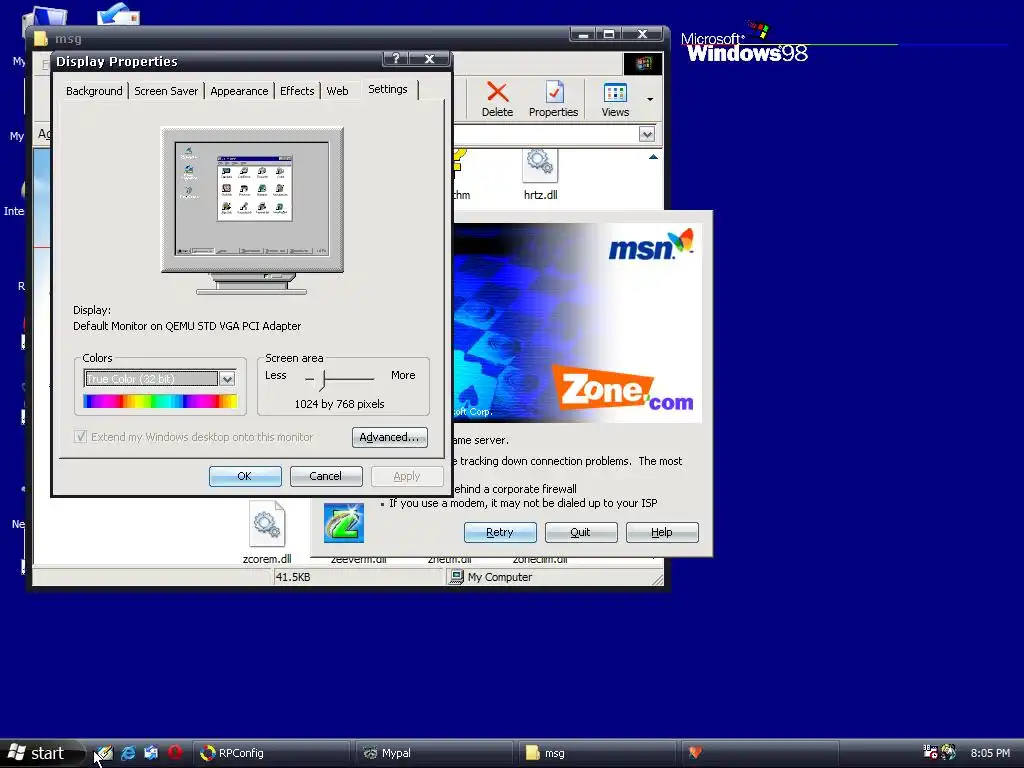
Task: Click the Default Monitor on QEMU text
Action: 187,326
